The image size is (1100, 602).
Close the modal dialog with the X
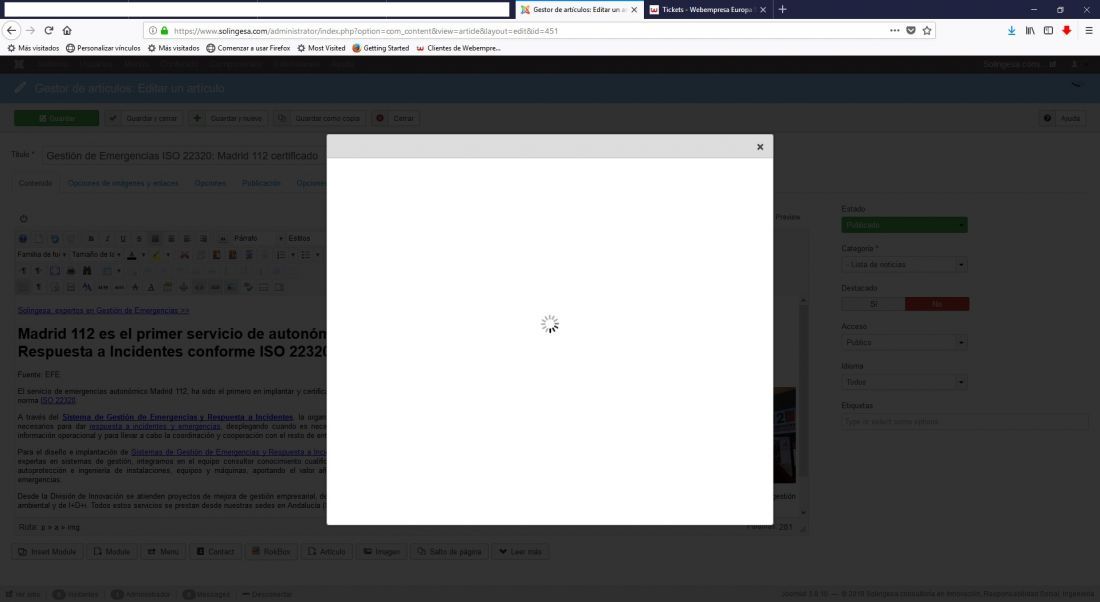[760, 147]
